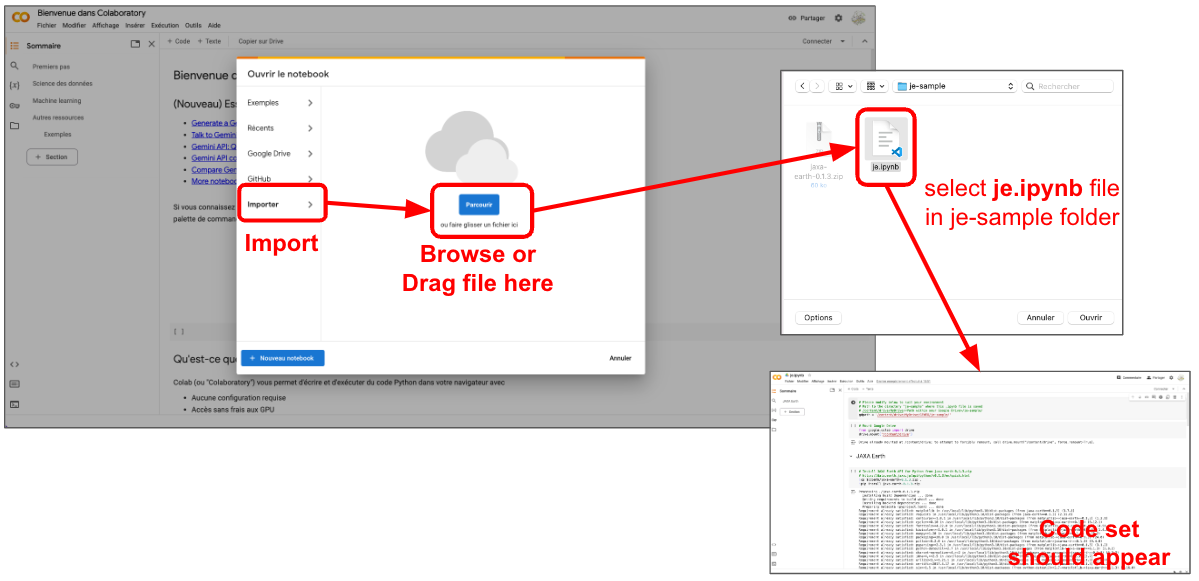The height and width of the screenshot is (581, 1199).
Task: Select Science des données in Sommaire
Action: (62, 83)
